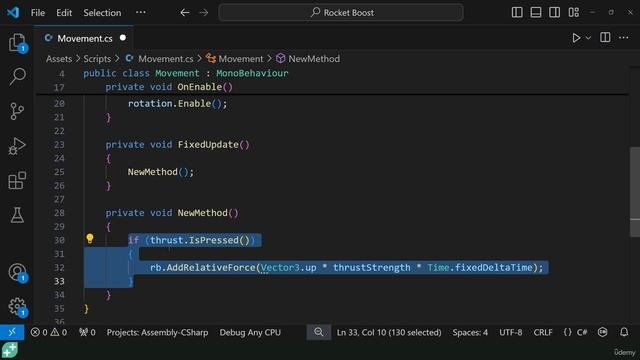Click thrustStrength in line 32
The image size is (640, 360).
[x=371, y=267]
